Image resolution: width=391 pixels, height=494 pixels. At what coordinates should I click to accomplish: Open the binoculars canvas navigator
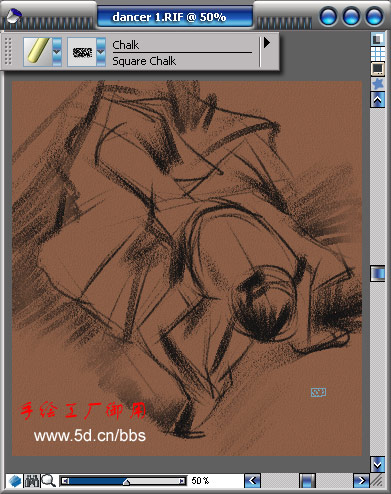[32, 481]
